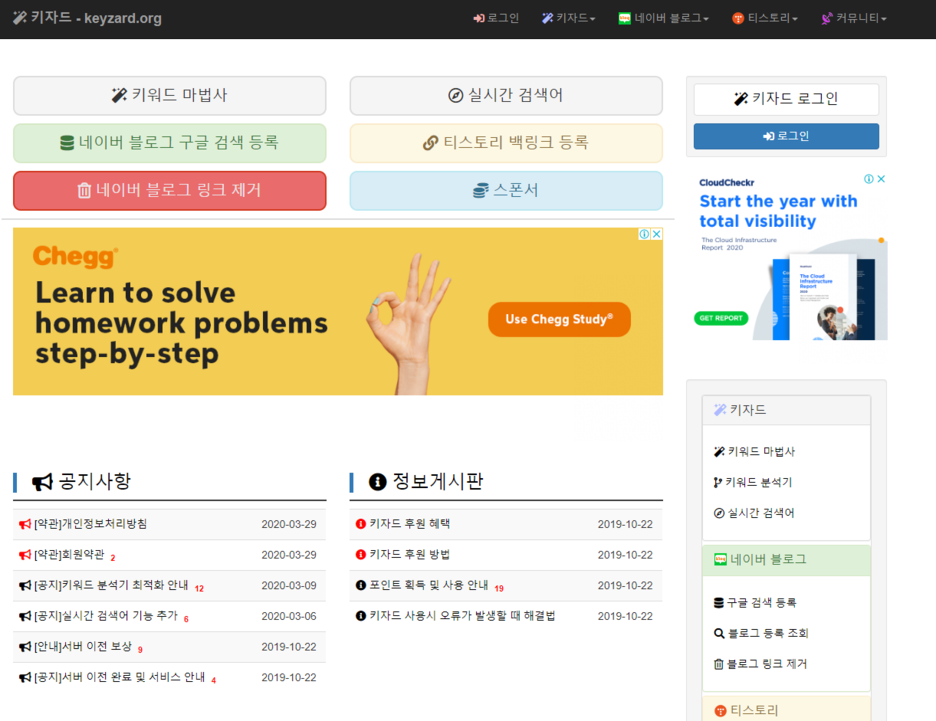Click chain link icon on 백링크 등록 button
This screenshot has height=721, width=936.
(430, 143)
